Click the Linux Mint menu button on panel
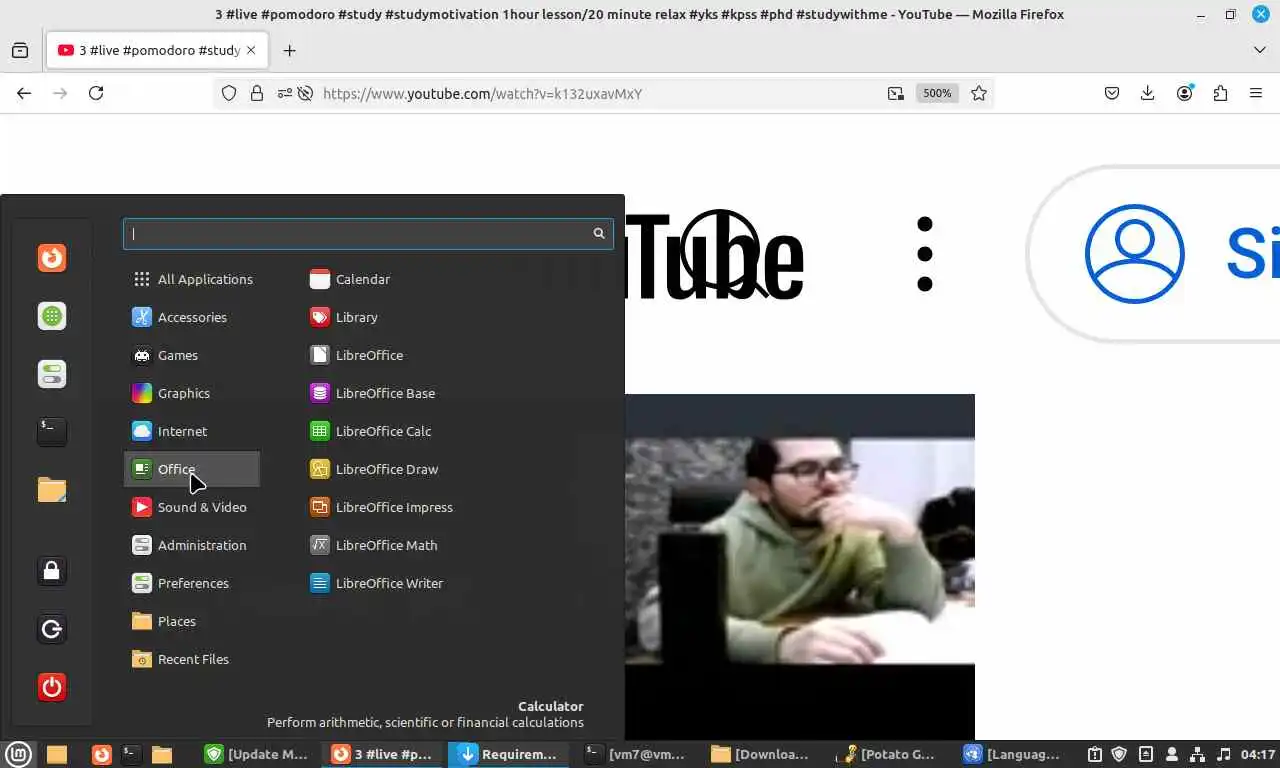 pyautogui.click(x=19, y=754)
